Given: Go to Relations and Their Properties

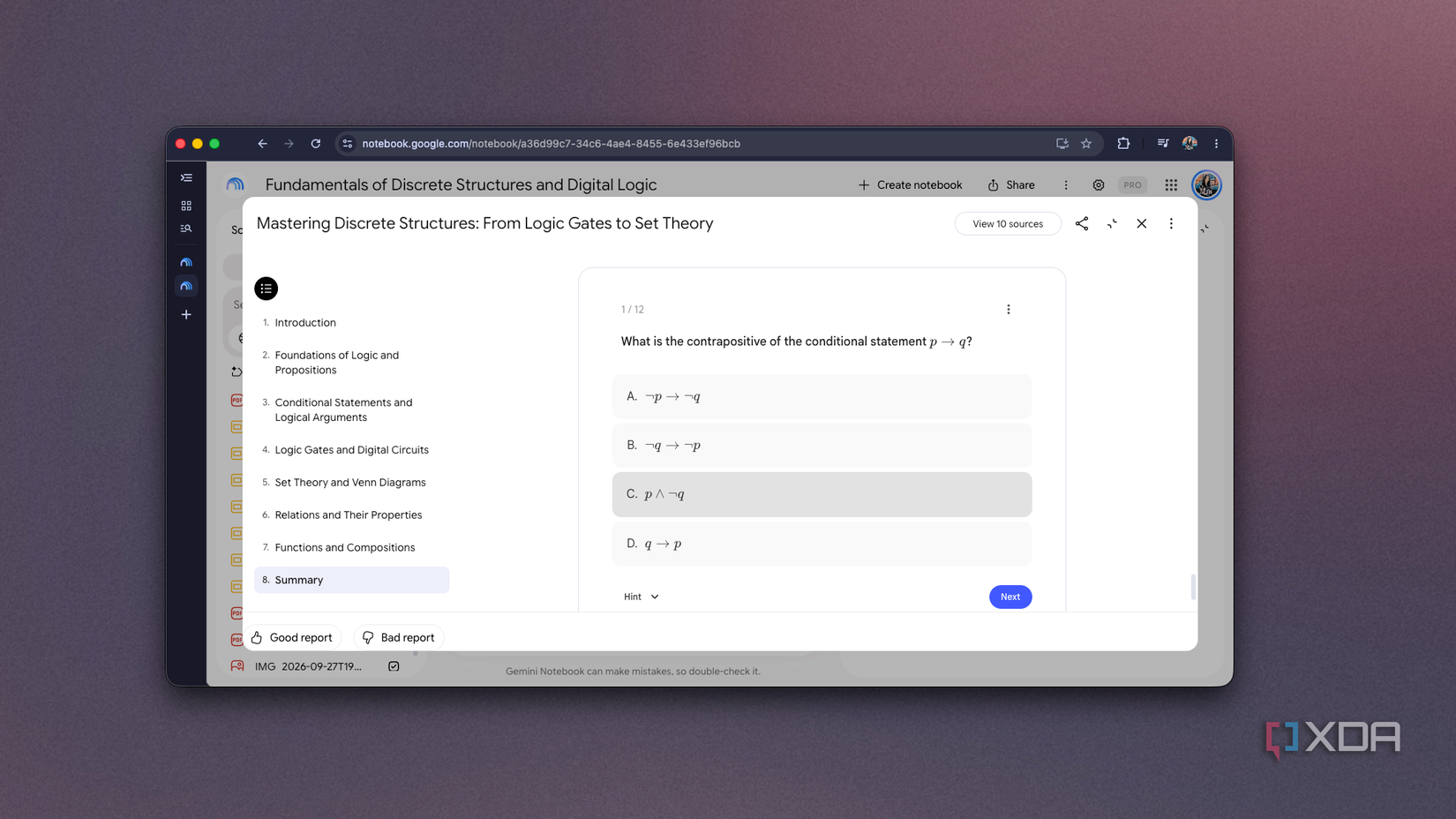Looking at the screenshot, I should point(349,515).
